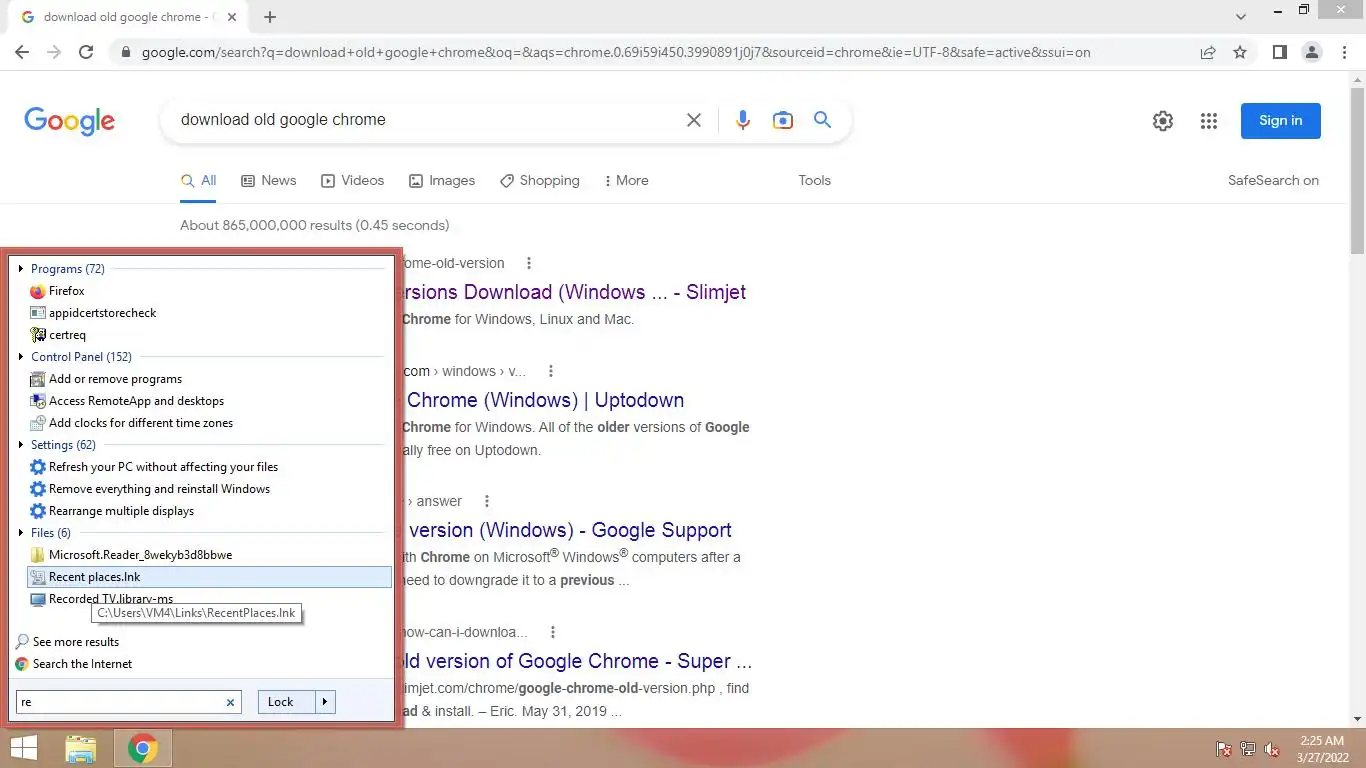
Task: Switch to the Images tab
Action: point(442,181)
